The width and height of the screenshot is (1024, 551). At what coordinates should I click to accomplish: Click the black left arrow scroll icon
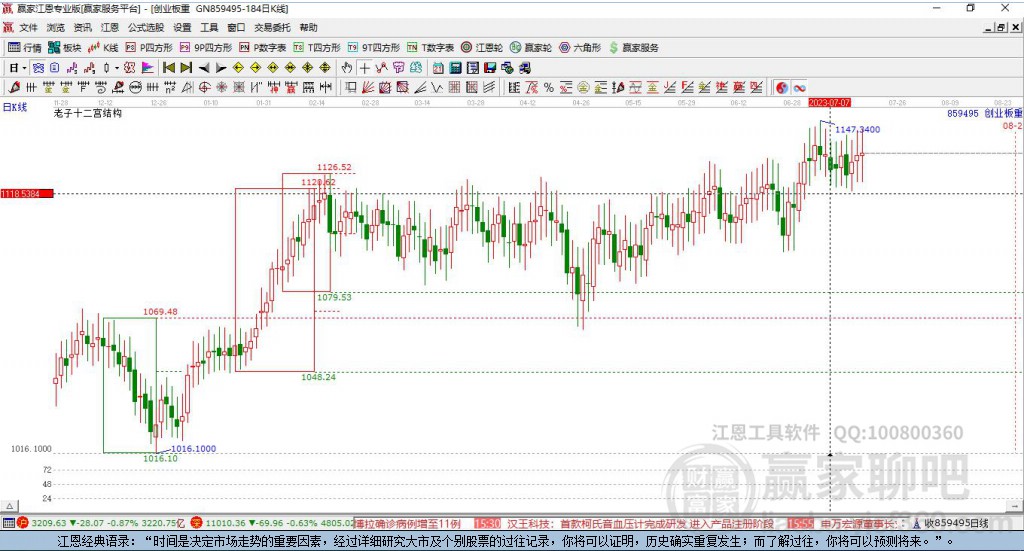(204, 68)
